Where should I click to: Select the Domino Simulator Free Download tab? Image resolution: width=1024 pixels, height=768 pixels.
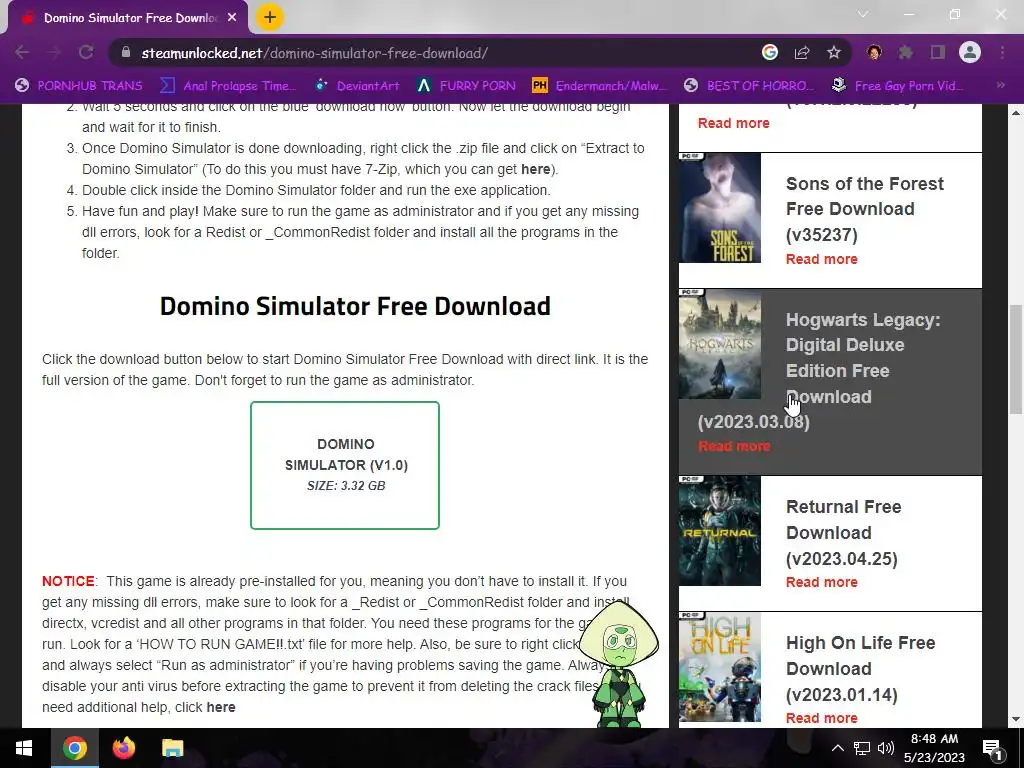(128, 18)
